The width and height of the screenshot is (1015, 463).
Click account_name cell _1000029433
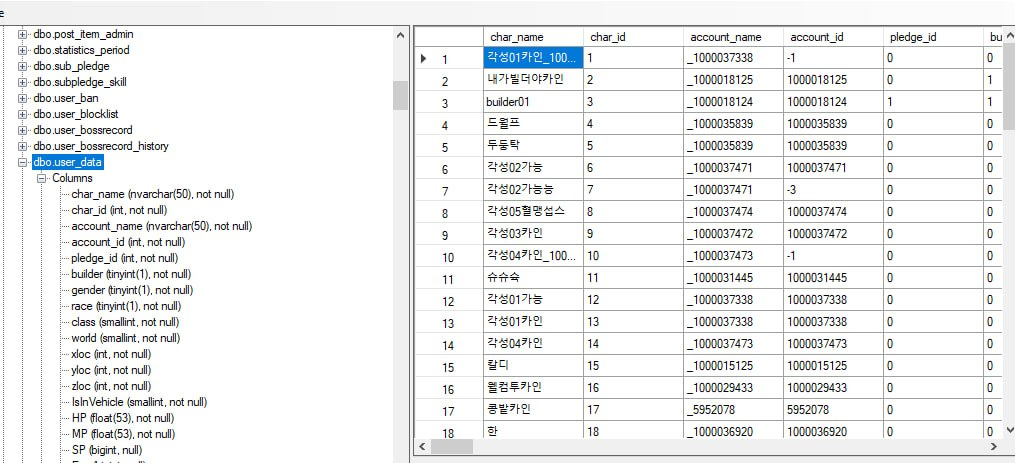[733, 388]
